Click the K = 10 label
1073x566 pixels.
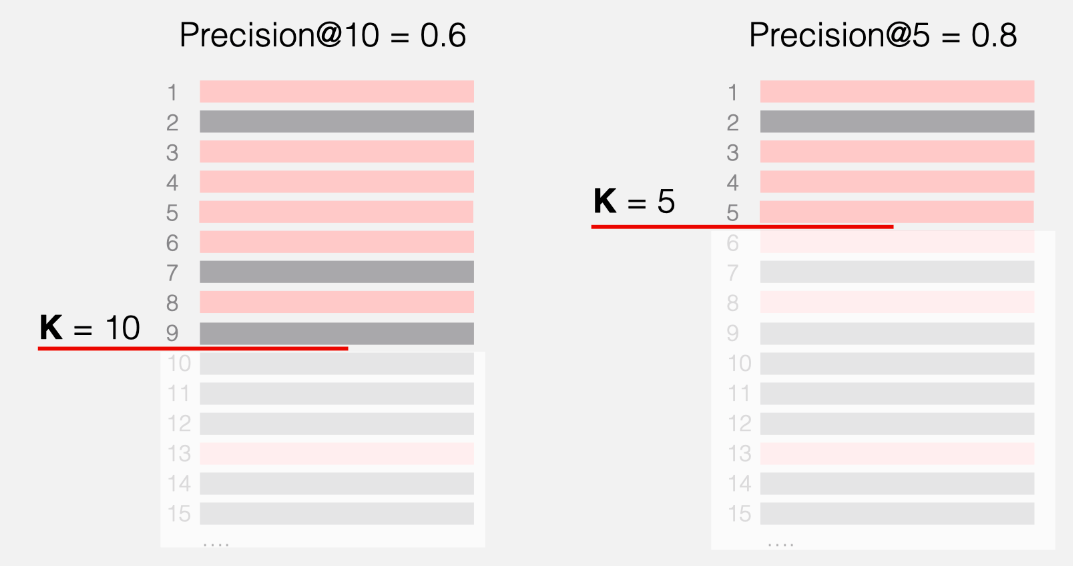pyautogui.click(x=90, y=328)
